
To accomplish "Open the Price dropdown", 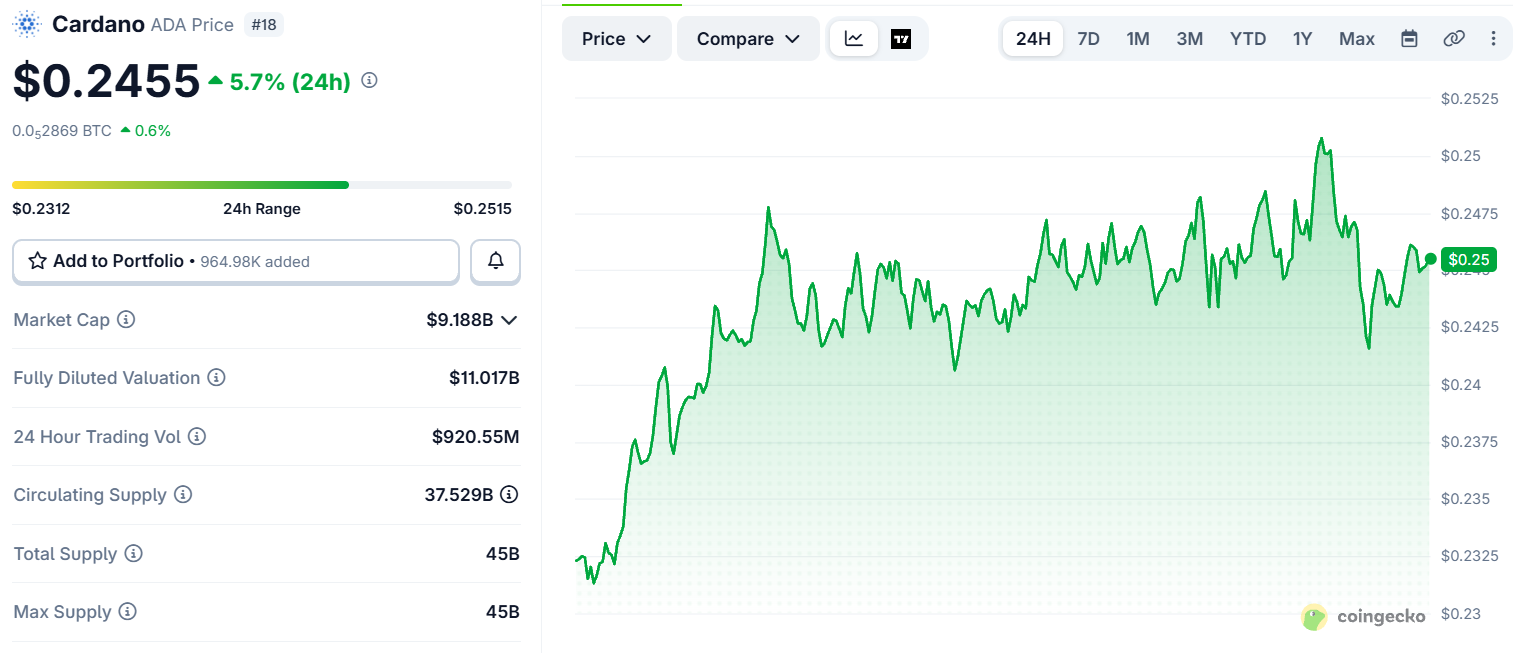I will pyautogui.click(x=617, y=39).
